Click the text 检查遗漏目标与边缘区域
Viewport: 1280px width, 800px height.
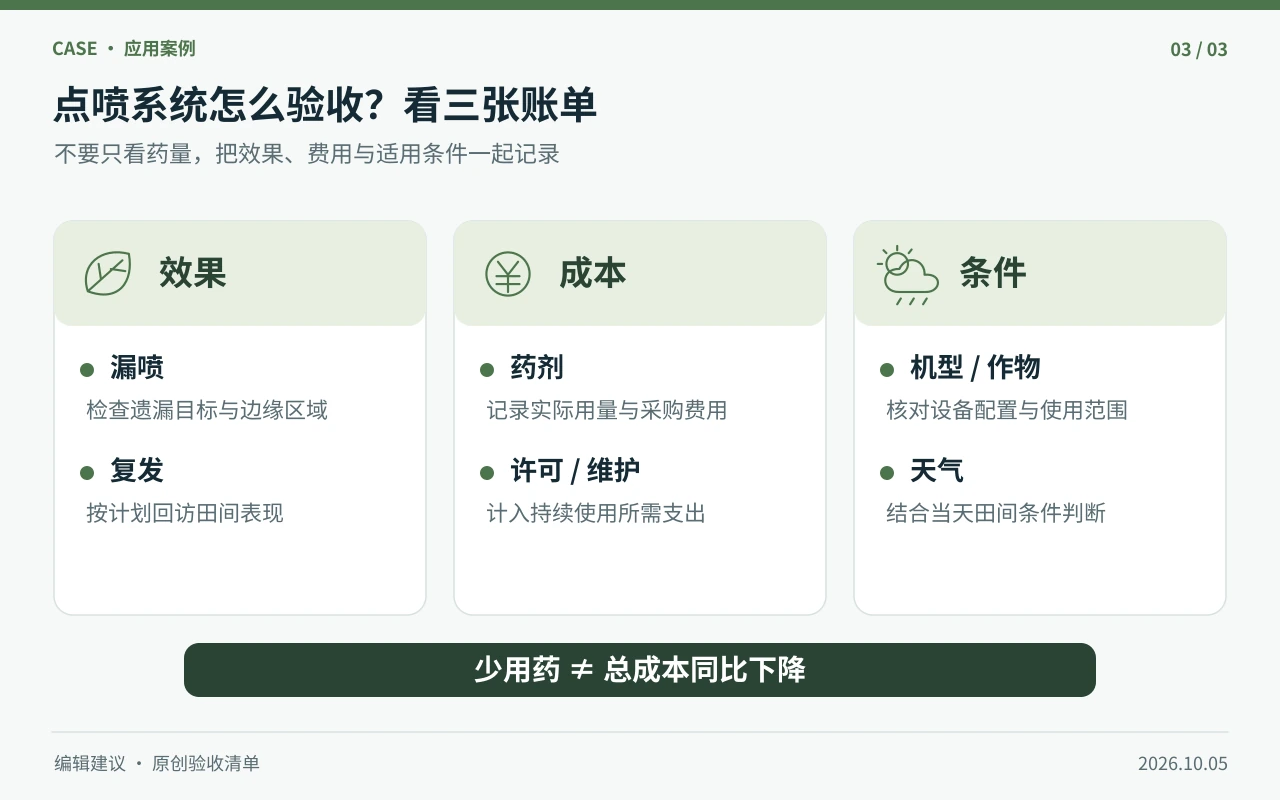(x=207, y=410)
